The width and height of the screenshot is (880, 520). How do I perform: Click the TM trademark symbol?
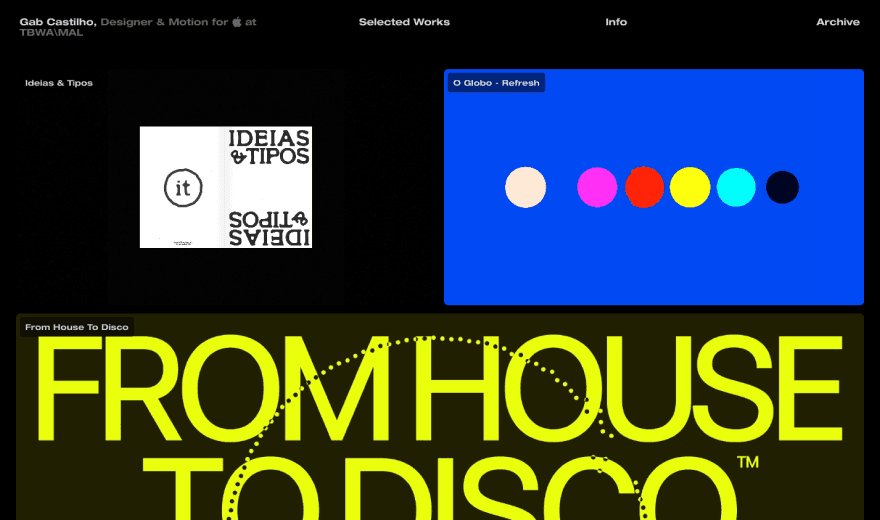point(748,462)
